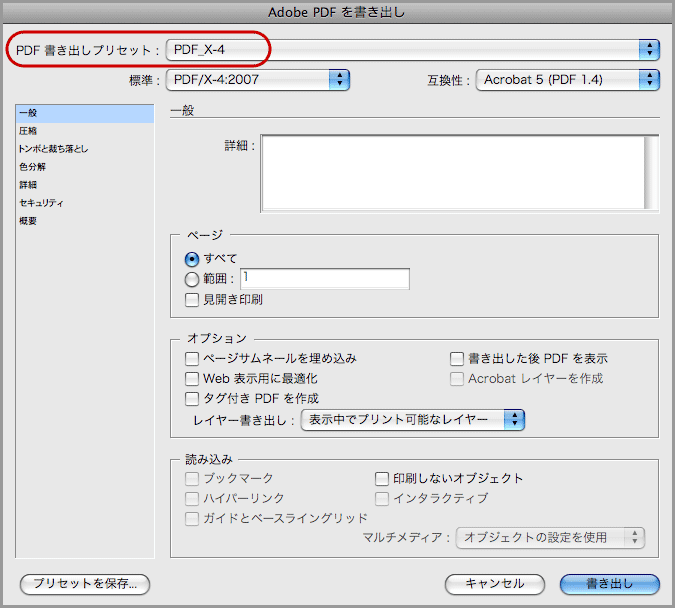Open the レイヤー書き出し dropdown
675x608 pixels.
pos(413,420)
